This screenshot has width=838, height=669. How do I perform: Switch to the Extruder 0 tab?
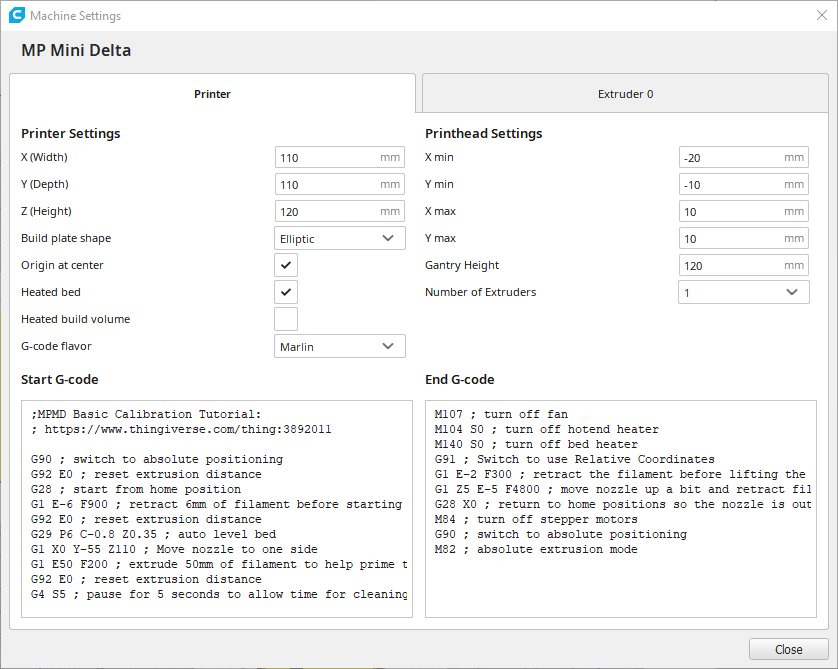coord(625,94)
